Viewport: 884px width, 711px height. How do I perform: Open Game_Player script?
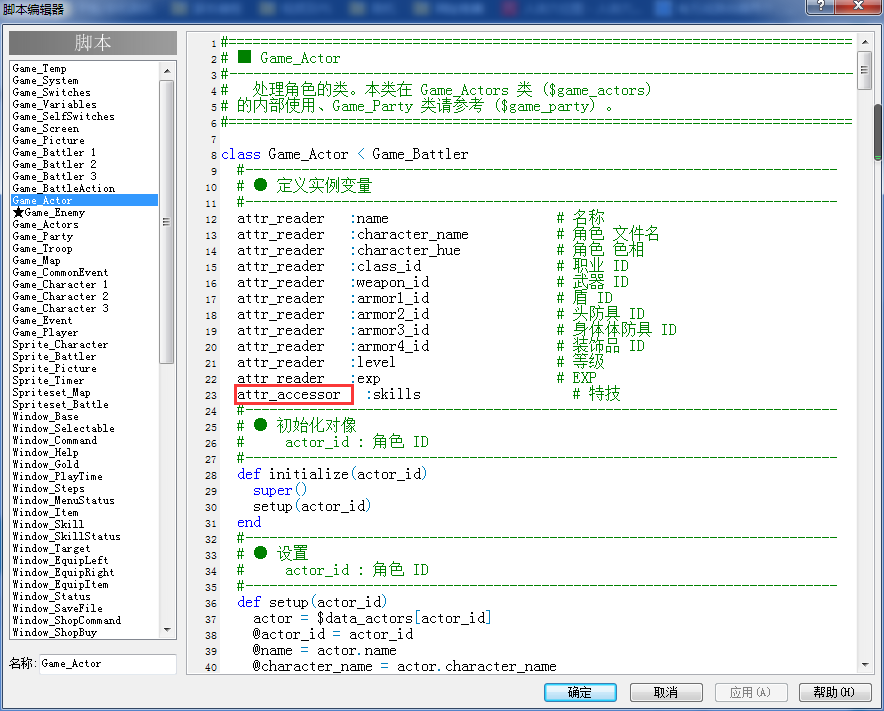pos(45,333)
